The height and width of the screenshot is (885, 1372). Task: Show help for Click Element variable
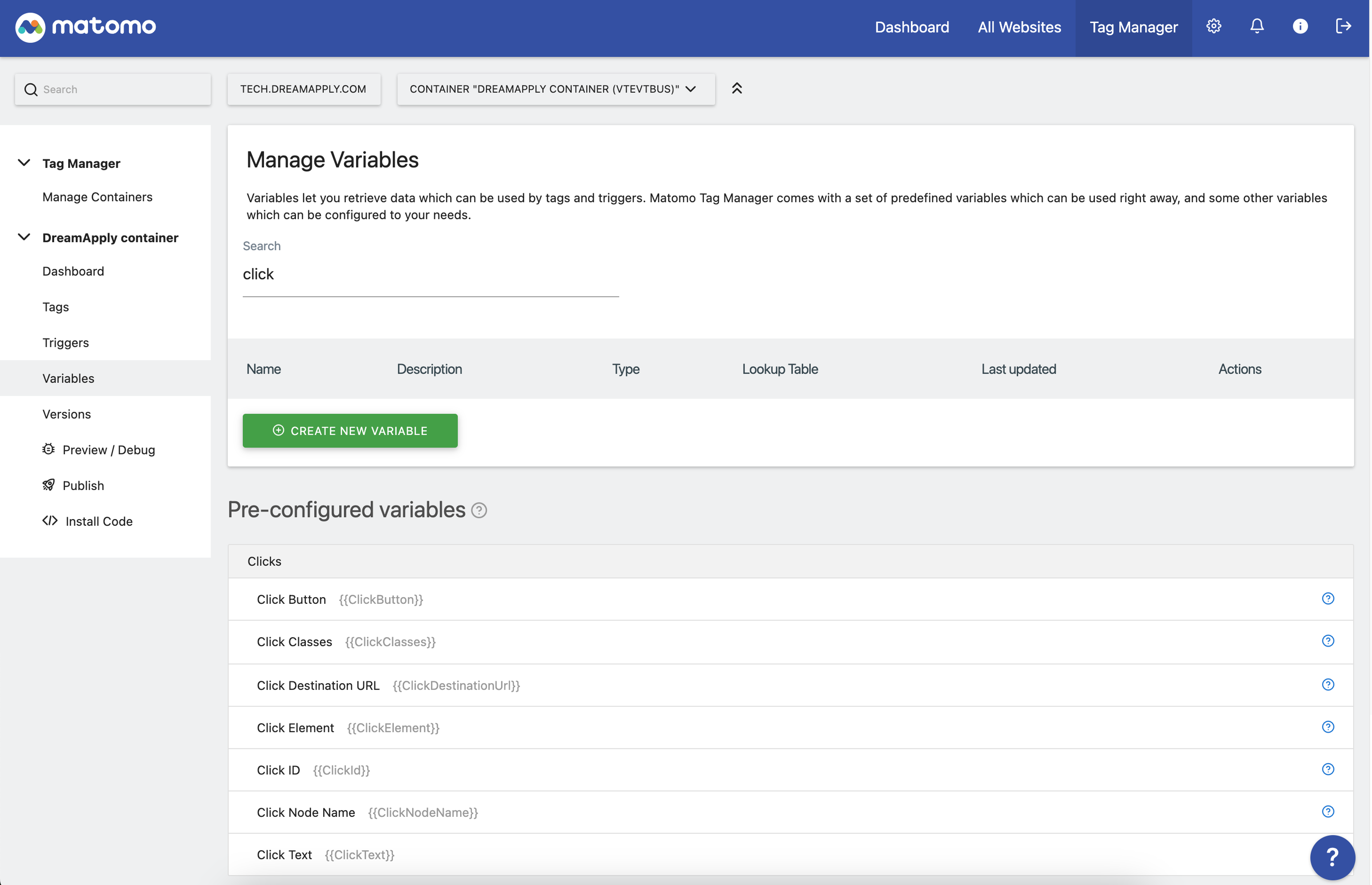pos(1328,727)
